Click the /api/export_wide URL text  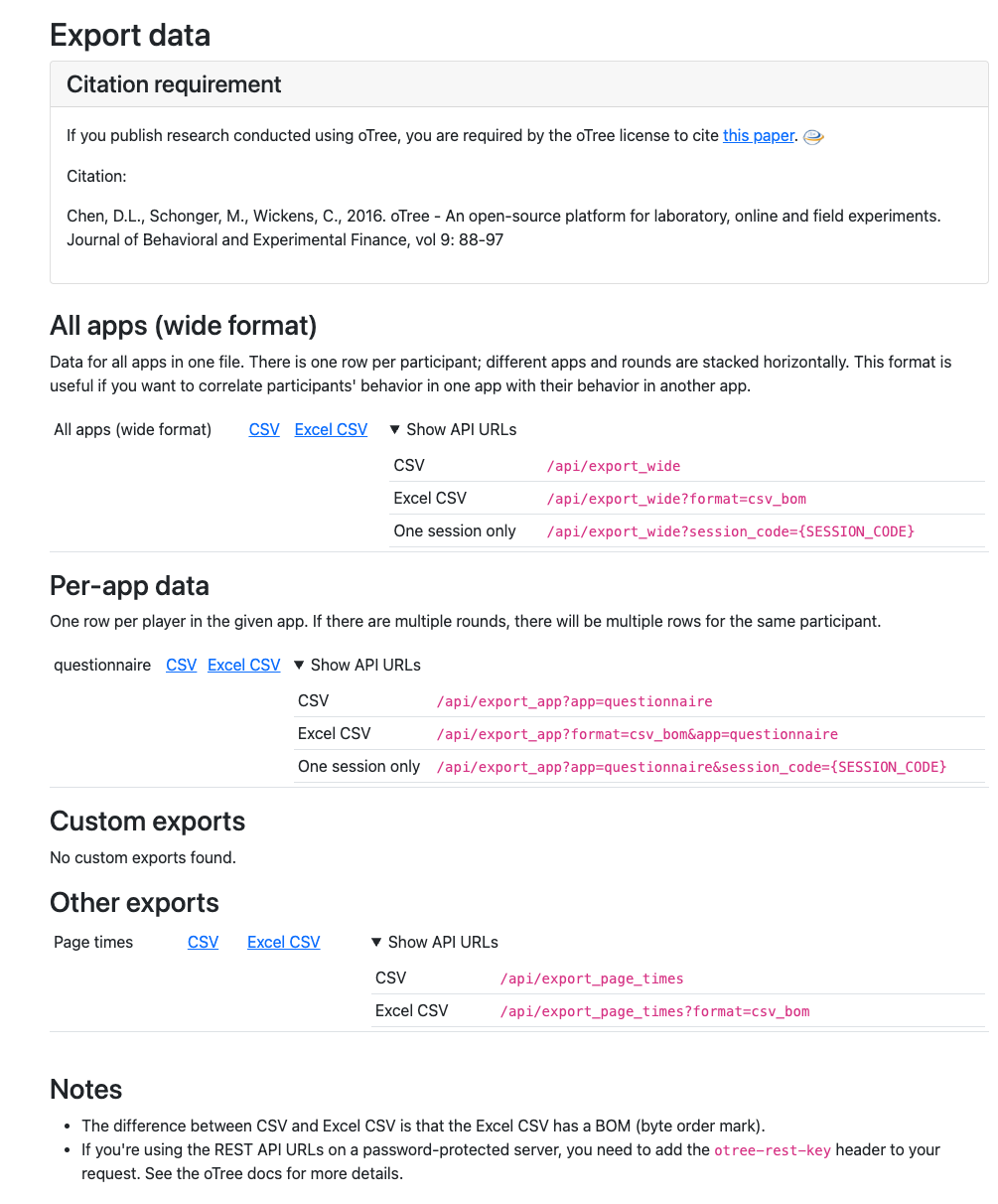point(614,466)
